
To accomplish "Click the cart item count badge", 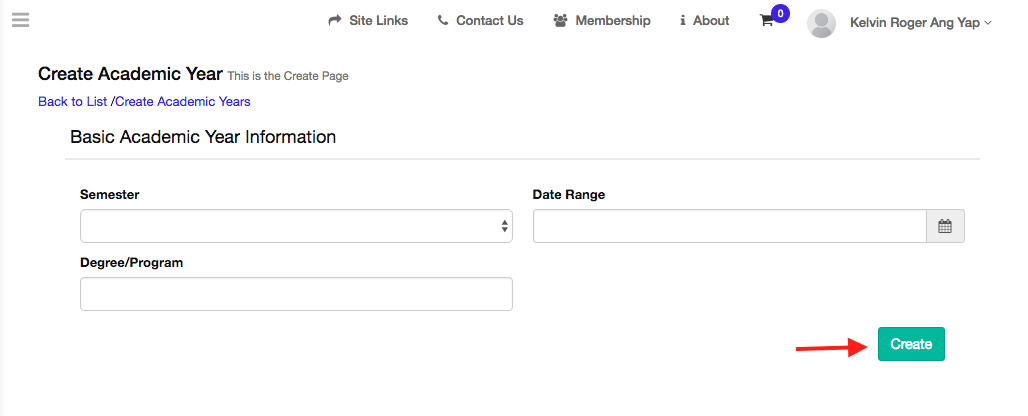I will coord(780,13).
